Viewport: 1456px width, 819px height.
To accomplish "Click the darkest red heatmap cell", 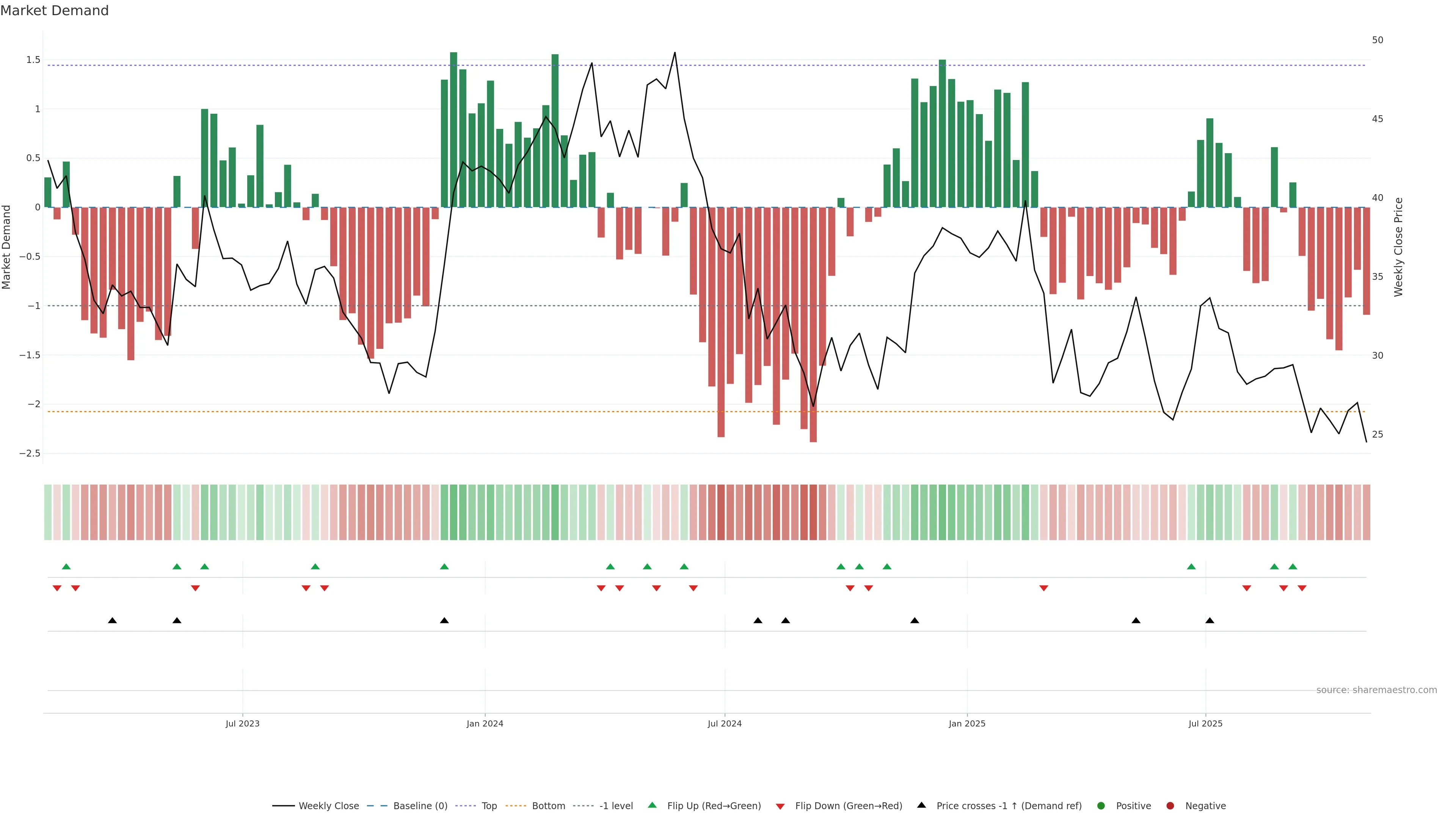I will pos(813,512).
